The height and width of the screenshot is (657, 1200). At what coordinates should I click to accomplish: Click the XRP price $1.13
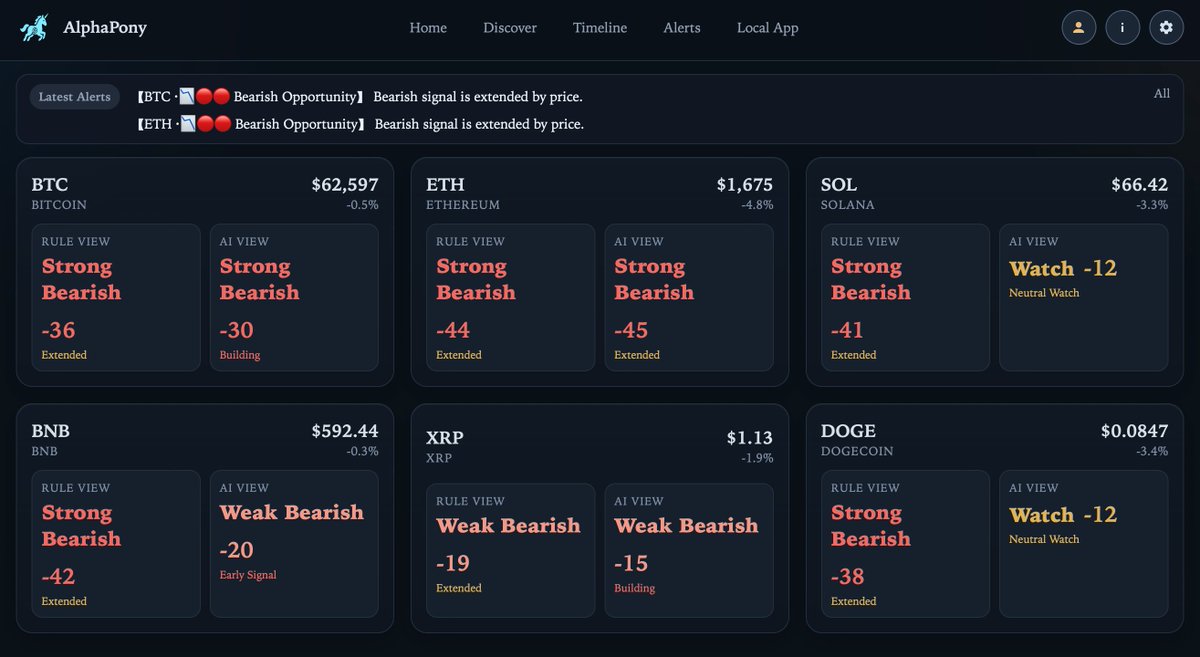750,438
